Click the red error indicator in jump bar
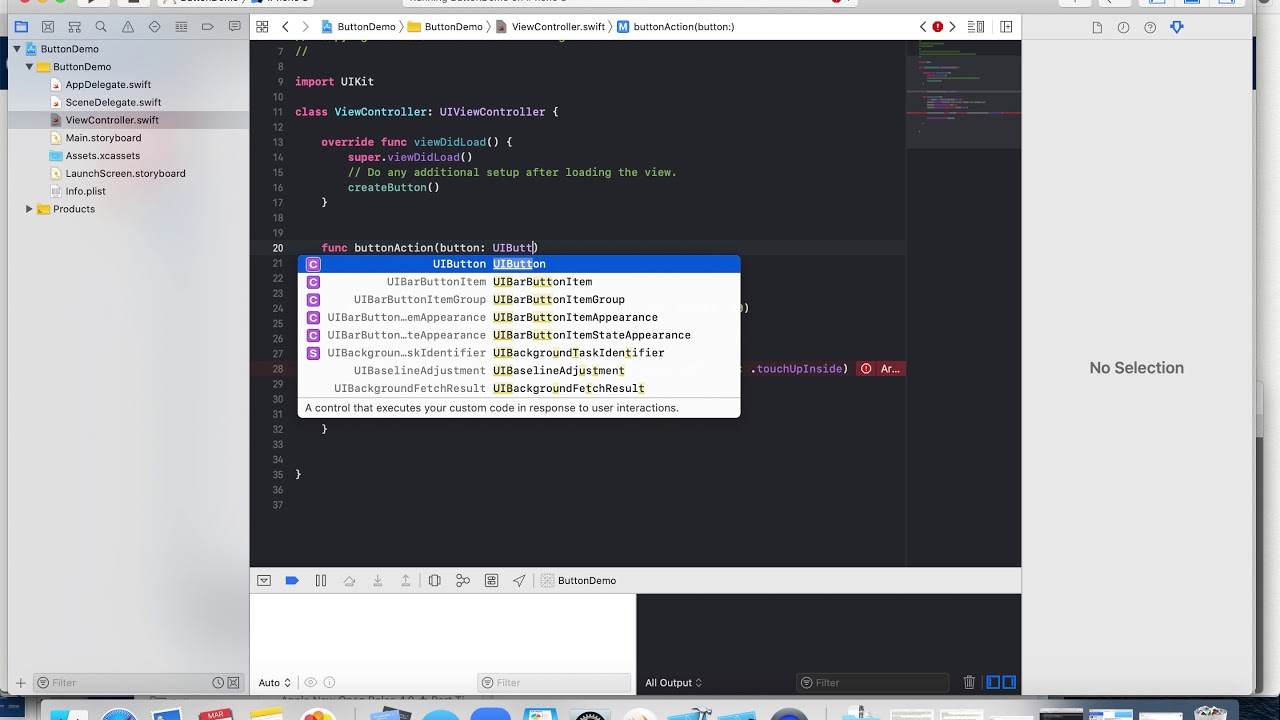Image resolution: width=1280 pixels, height=720 pixels. [938, 27]
